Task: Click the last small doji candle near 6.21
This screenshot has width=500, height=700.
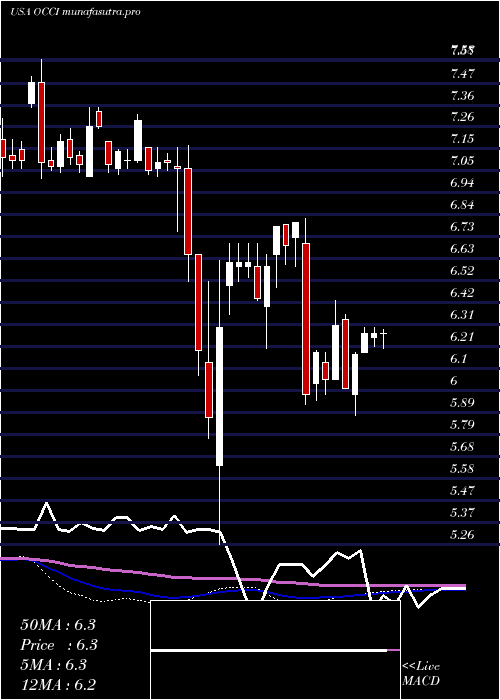Action: point(383,333)
